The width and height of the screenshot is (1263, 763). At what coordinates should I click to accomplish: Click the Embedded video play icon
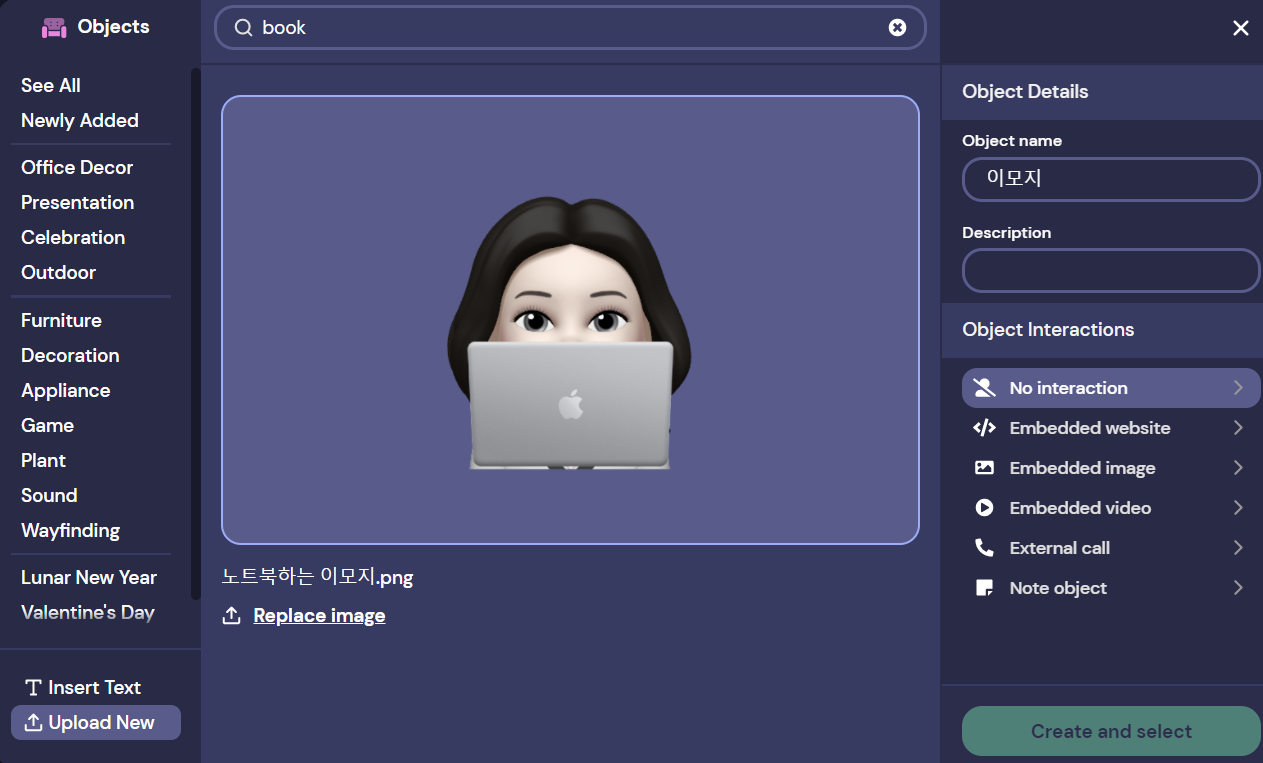click(984, 508)
